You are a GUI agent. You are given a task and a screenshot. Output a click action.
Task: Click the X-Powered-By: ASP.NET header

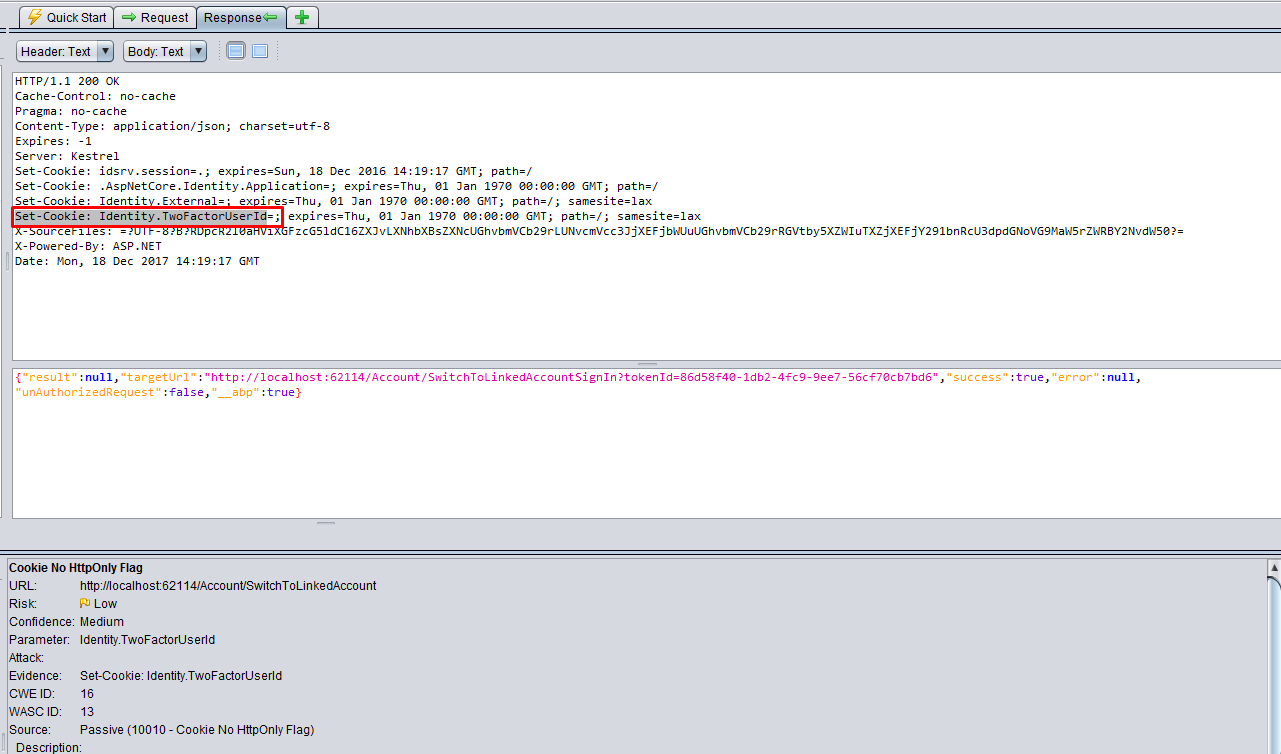(88, 246)
